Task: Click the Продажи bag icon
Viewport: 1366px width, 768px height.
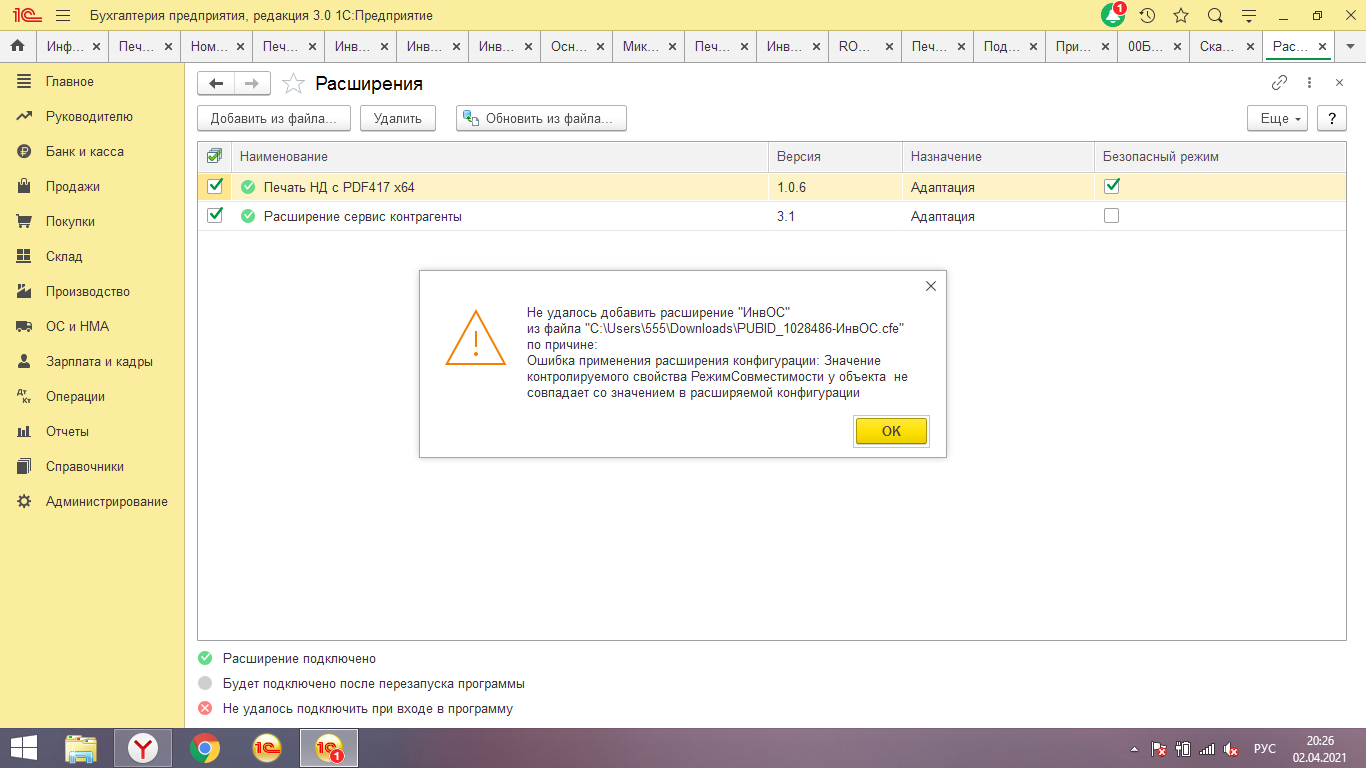Action: [x=25, y=186]
